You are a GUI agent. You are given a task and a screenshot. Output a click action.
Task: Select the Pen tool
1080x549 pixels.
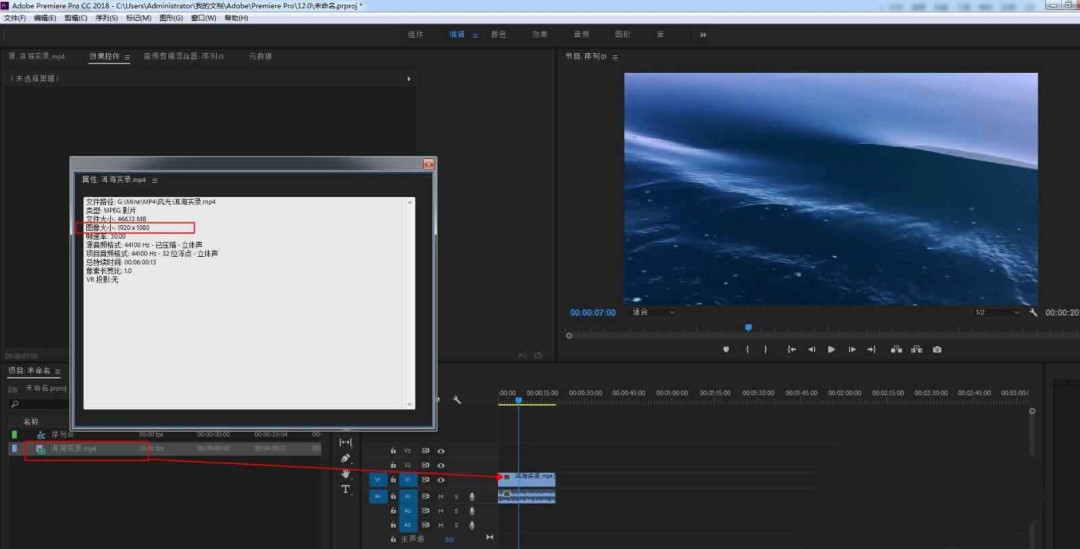pyautogui.click(x=346, y=458)
